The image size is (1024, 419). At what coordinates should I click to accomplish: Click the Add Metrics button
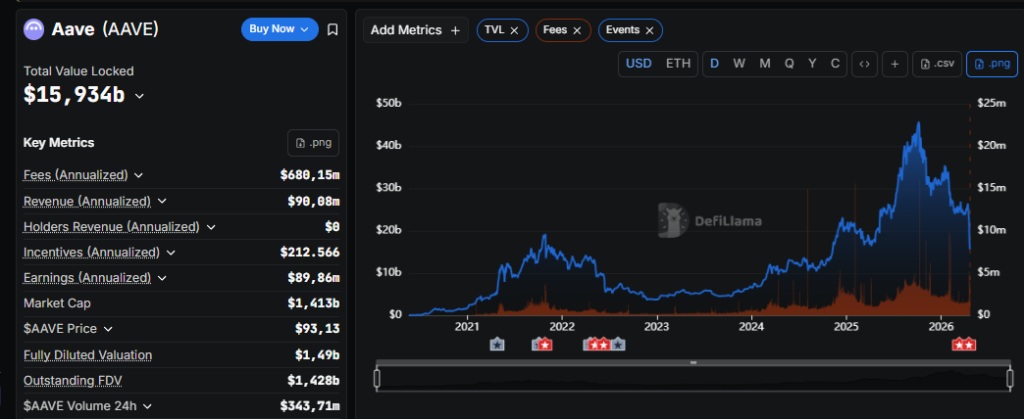click(x=415, y=30)
